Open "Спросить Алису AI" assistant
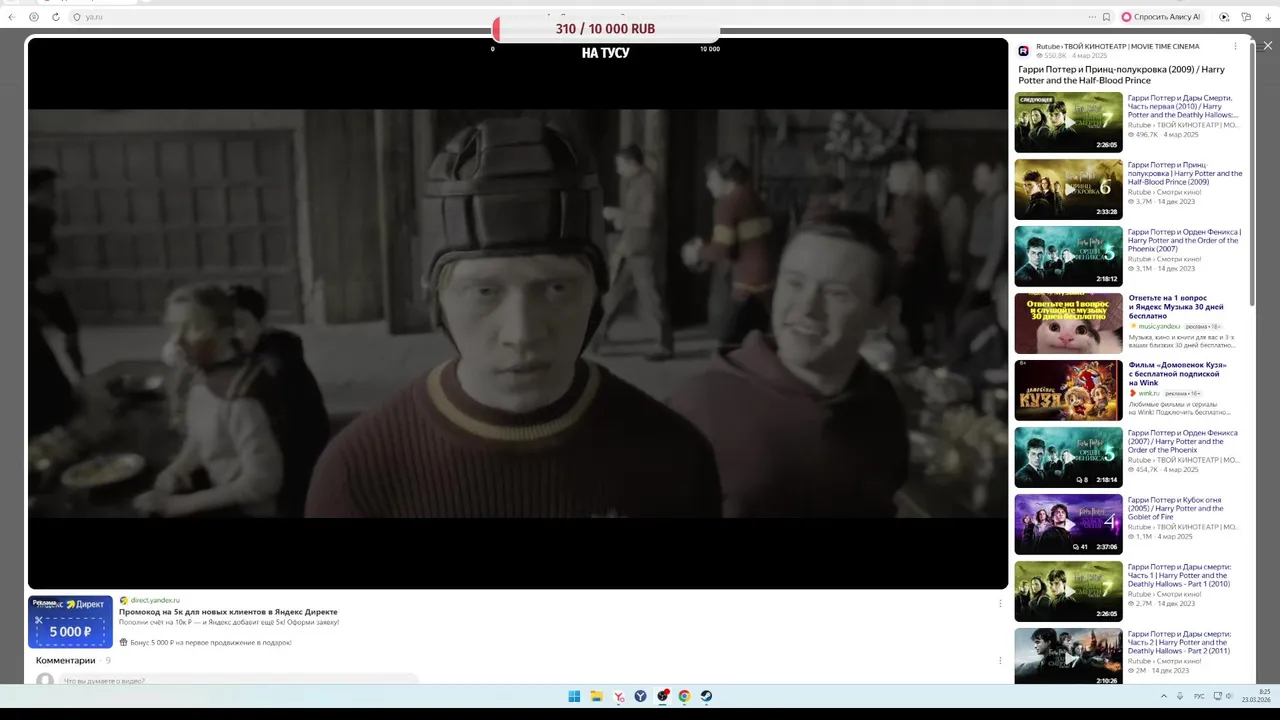Viewport: 1280px width, 720px height. pos(1161,17)
